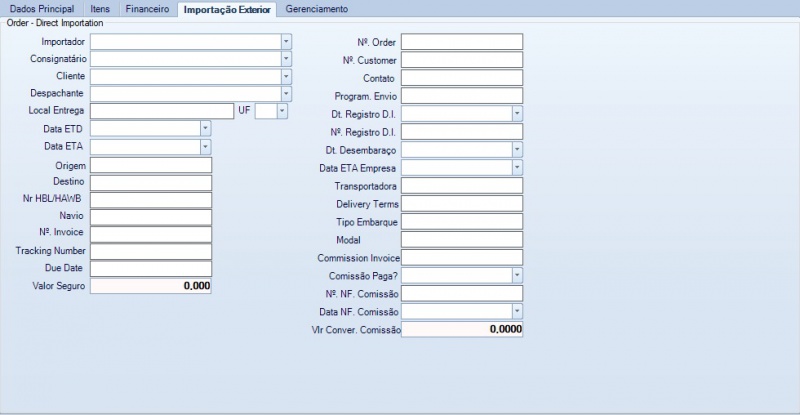Click the Vlr Conver. Comissão value field
800x415 pixels.
point(461,329)
